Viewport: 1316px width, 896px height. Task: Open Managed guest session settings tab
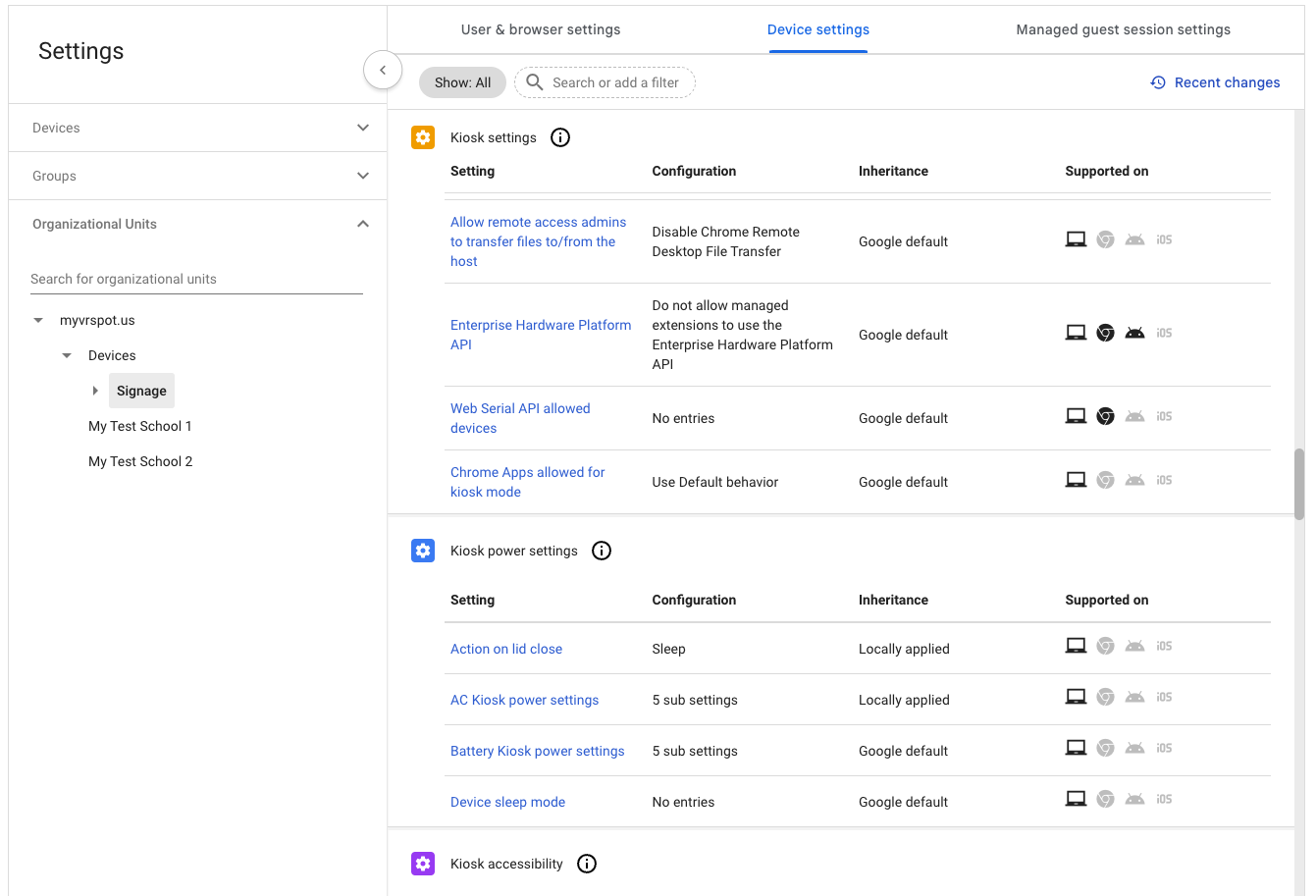pyautogui.click(x=1123, y=29)
